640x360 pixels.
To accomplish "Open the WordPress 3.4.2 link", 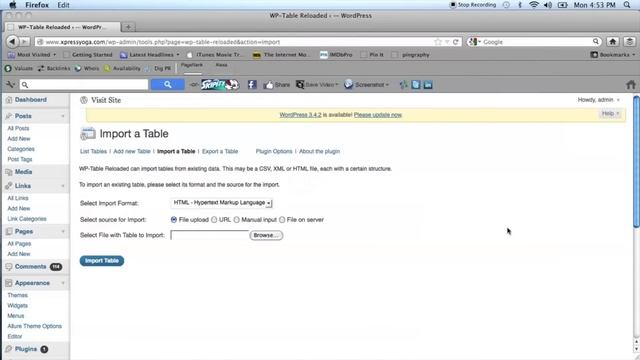I will coord(300,115).
